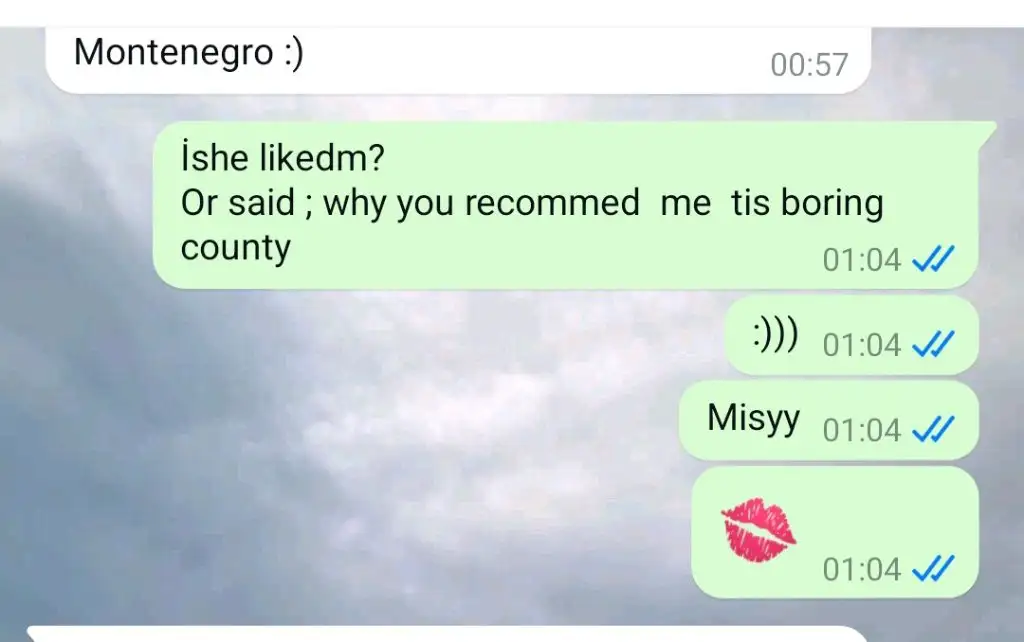Tap the 01:04 timestamp on the Misyy message

tap(862, 430)
